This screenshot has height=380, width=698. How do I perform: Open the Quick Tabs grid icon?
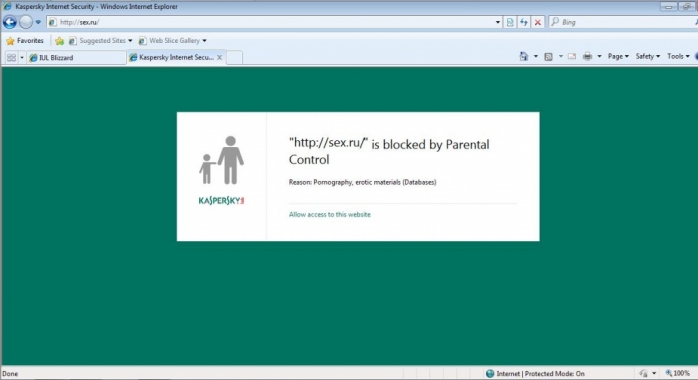click(x=11, y=57)
